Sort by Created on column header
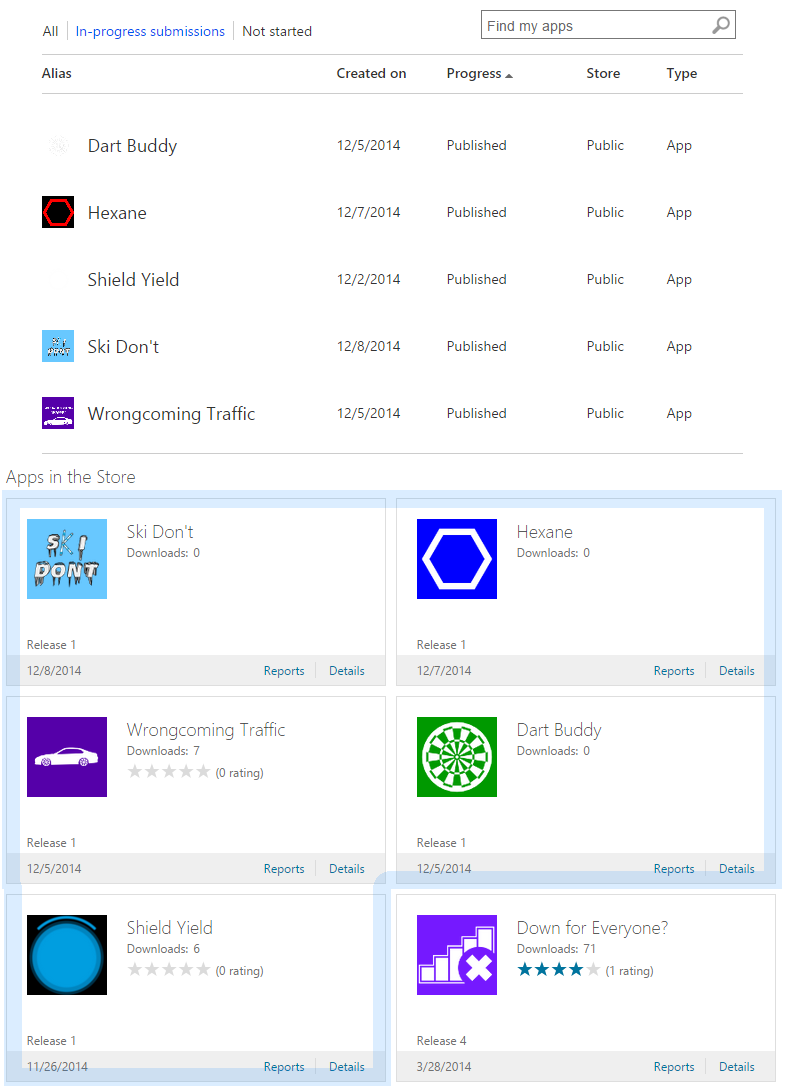Screen dimensions: 795x1089 pos(371,74)
